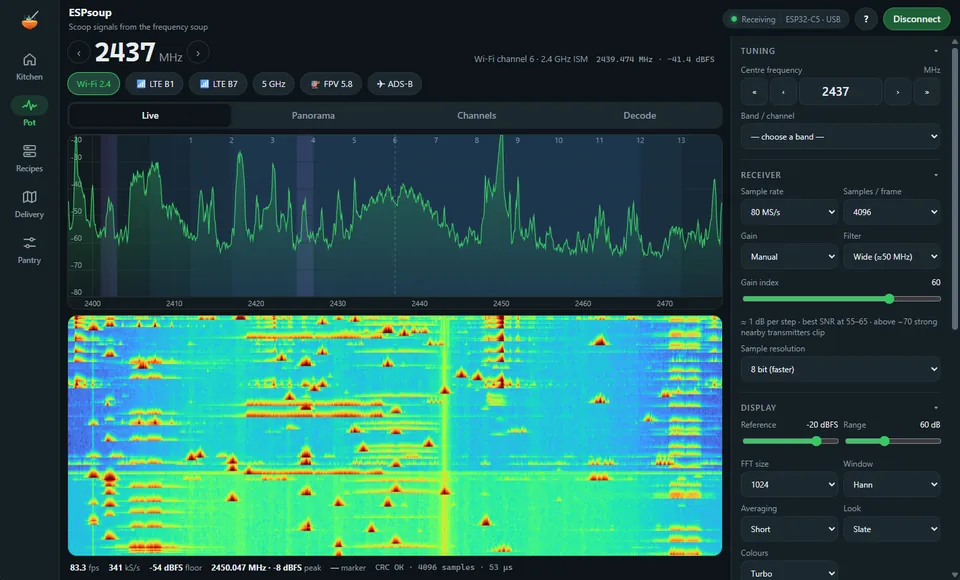Jump centre frequency far up with double-right arrow
This screenshot has width=960, height=580.
[927, 91]
